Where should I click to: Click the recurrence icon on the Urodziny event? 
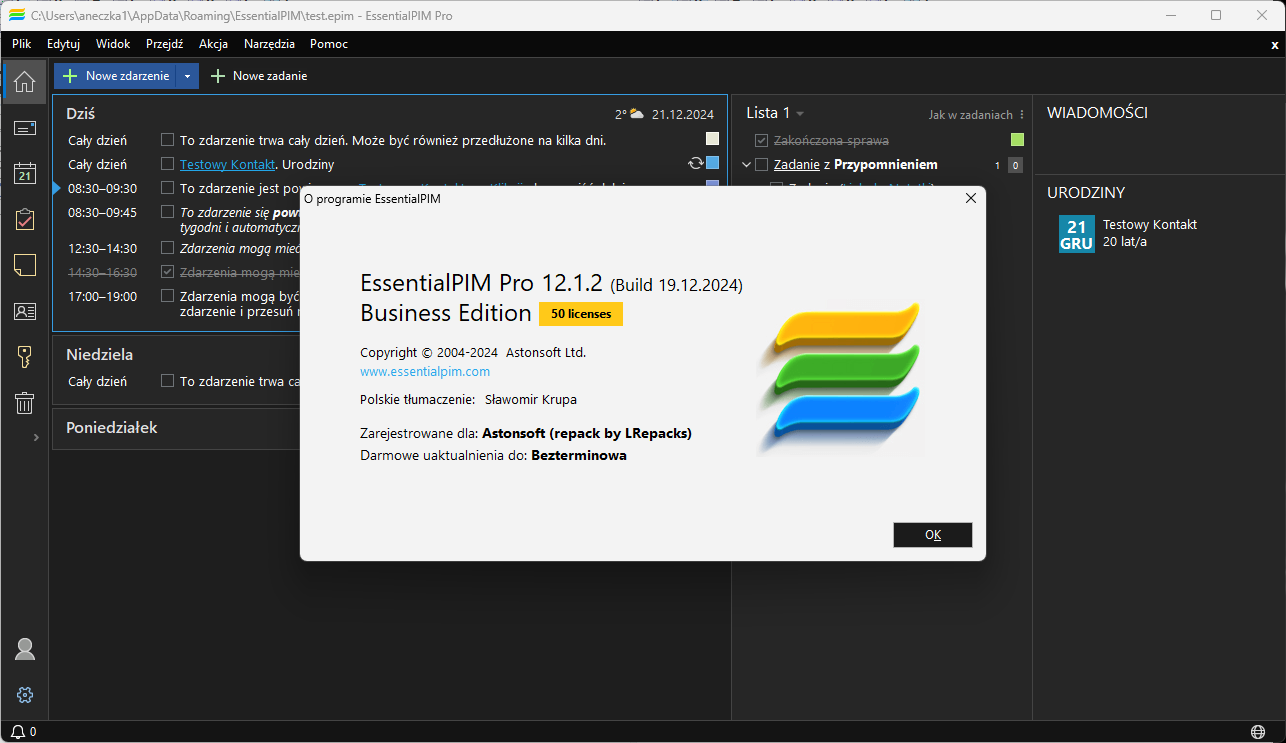click(696, 163)
